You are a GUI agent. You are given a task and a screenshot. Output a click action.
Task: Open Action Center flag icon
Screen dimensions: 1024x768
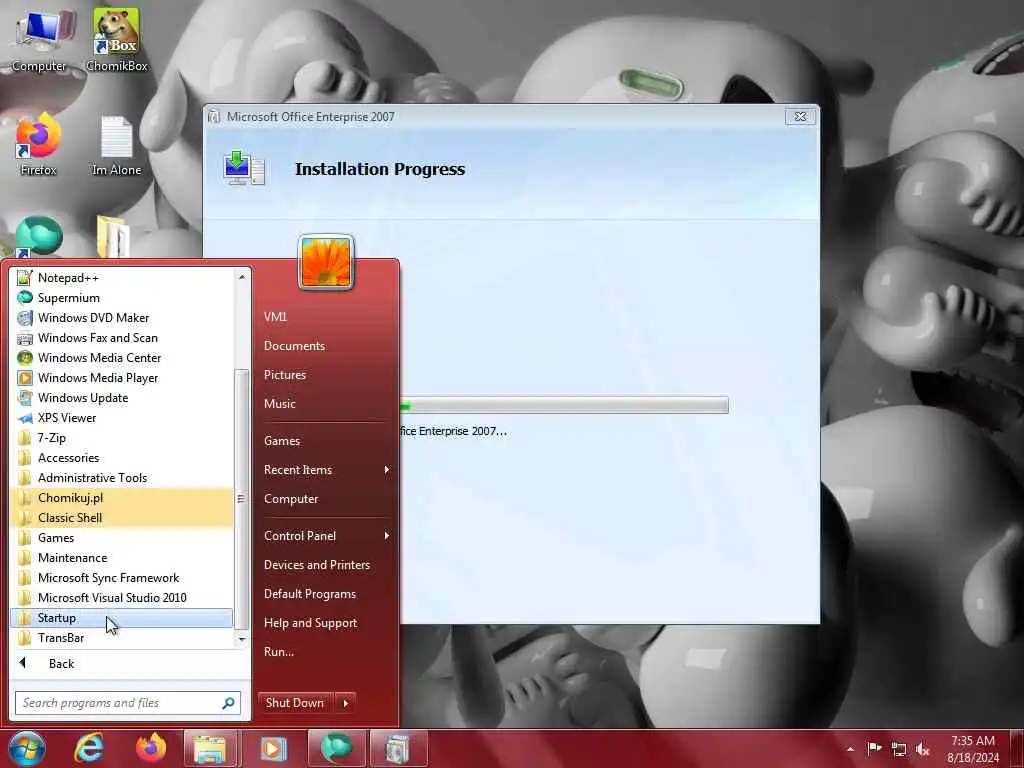(x=874, y=749)
